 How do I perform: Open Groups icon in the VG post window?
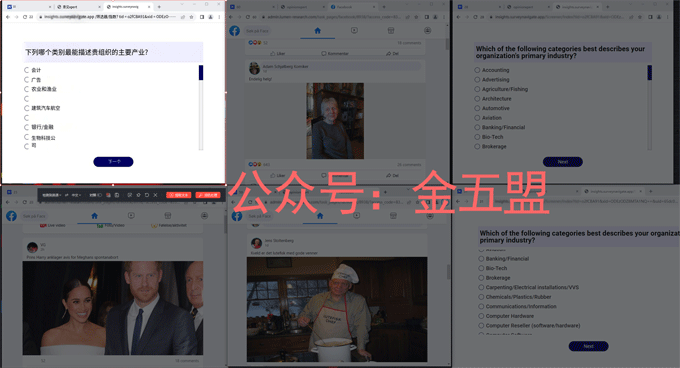(x=204, y=215)
